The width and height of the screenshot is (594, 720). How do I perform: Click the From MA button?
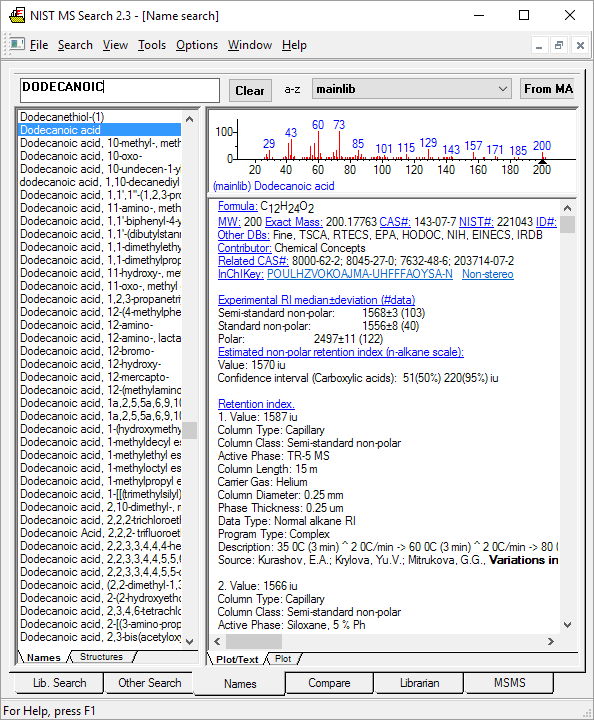(548, 89)
